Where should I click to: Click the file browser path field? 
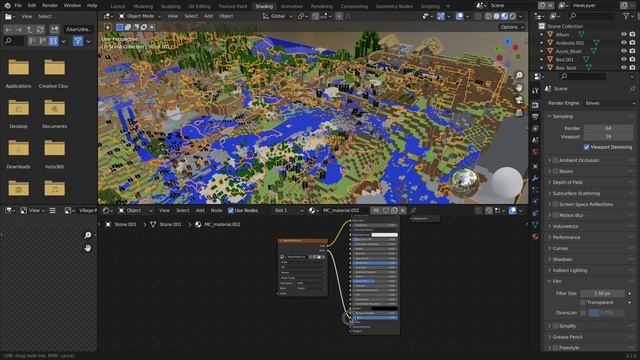79,30
